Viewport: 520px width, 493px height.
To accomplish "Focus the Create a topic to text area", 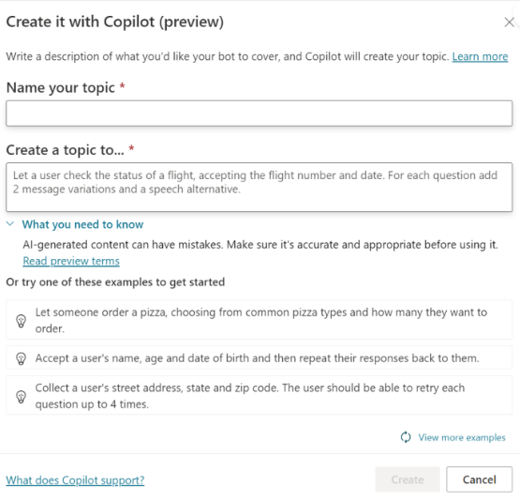I will pos(259,187).
